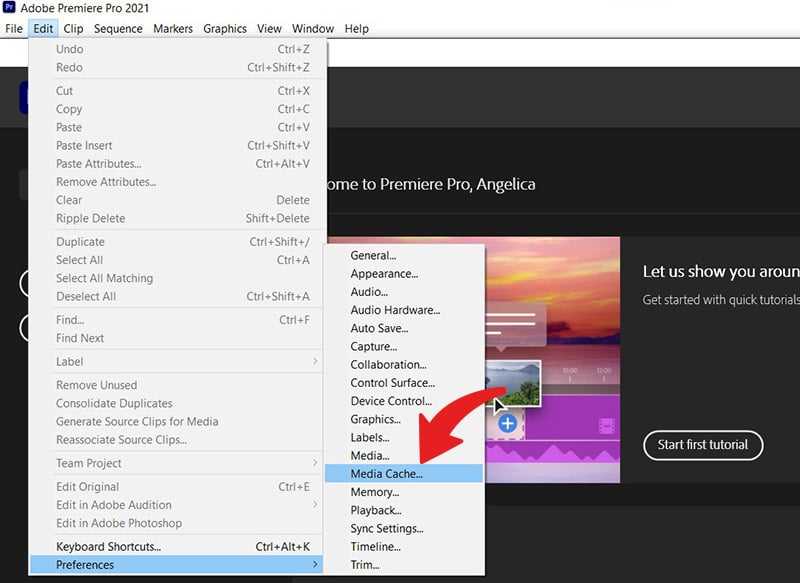This screenshot has width=800, height=583.
Task: Open Collaboration... preferences
Action: tap(404, 365)
